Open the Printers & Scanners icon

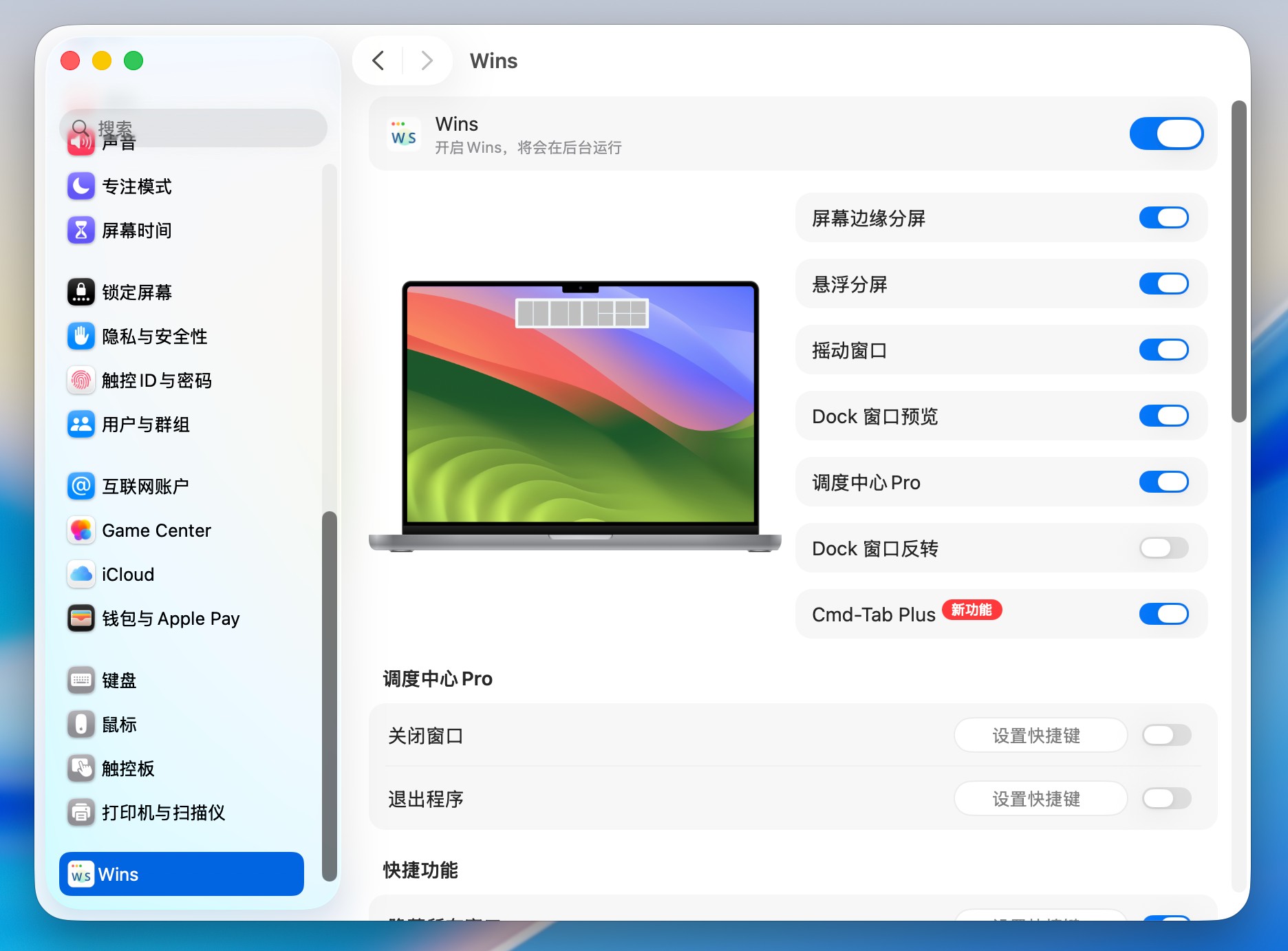tap(81, 813)
